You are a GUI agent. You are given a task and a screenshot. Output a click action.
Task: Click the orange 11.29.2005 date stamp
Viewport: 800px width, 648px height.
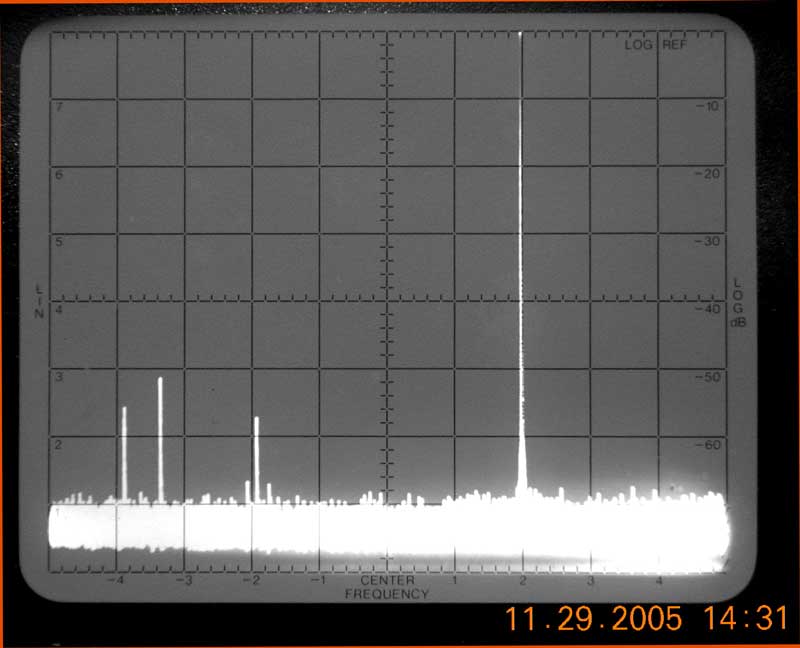(x=593, y=619)
